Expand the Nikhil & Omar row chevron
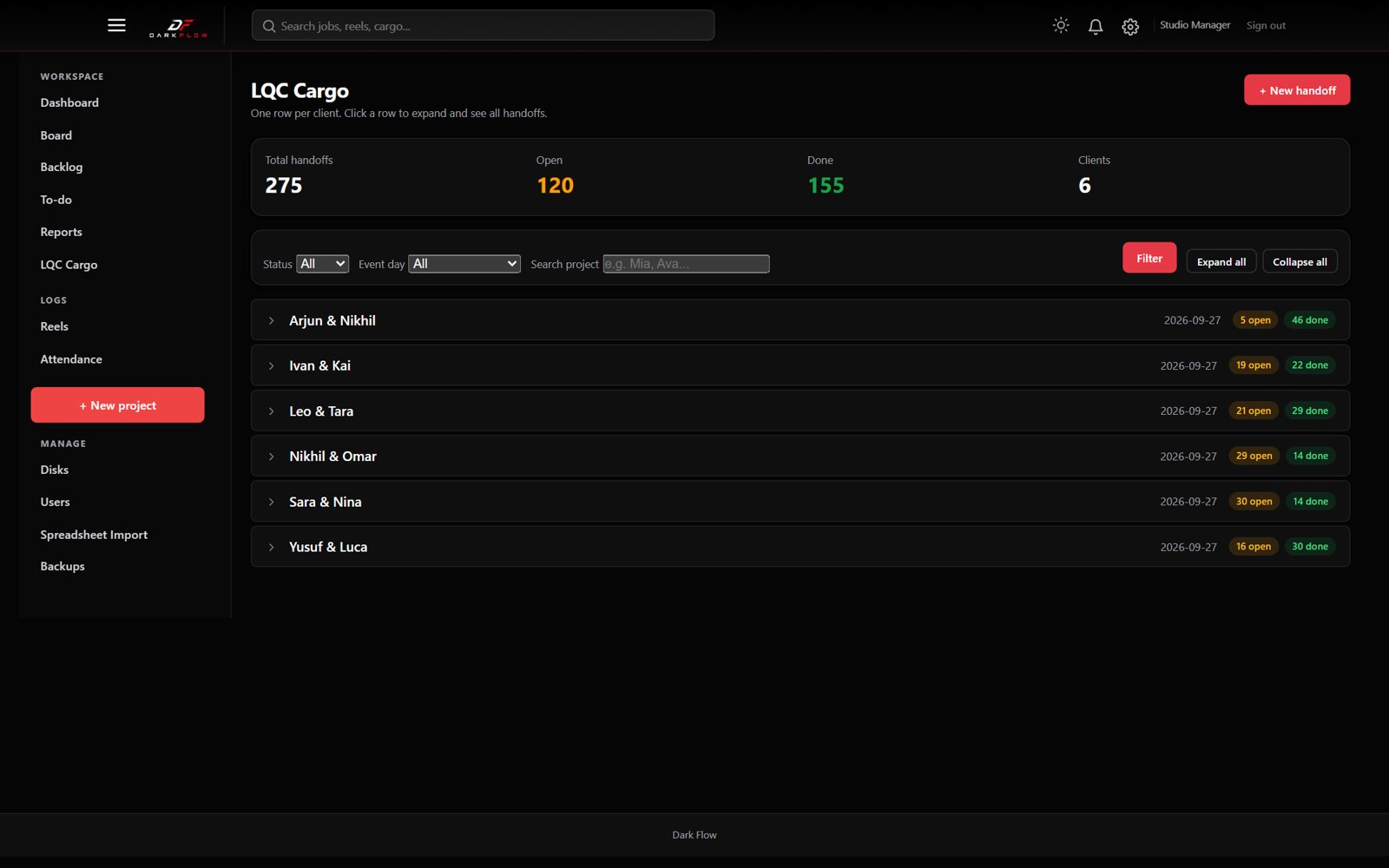This screenshot has height=868, width=1389. coord(271,457)
